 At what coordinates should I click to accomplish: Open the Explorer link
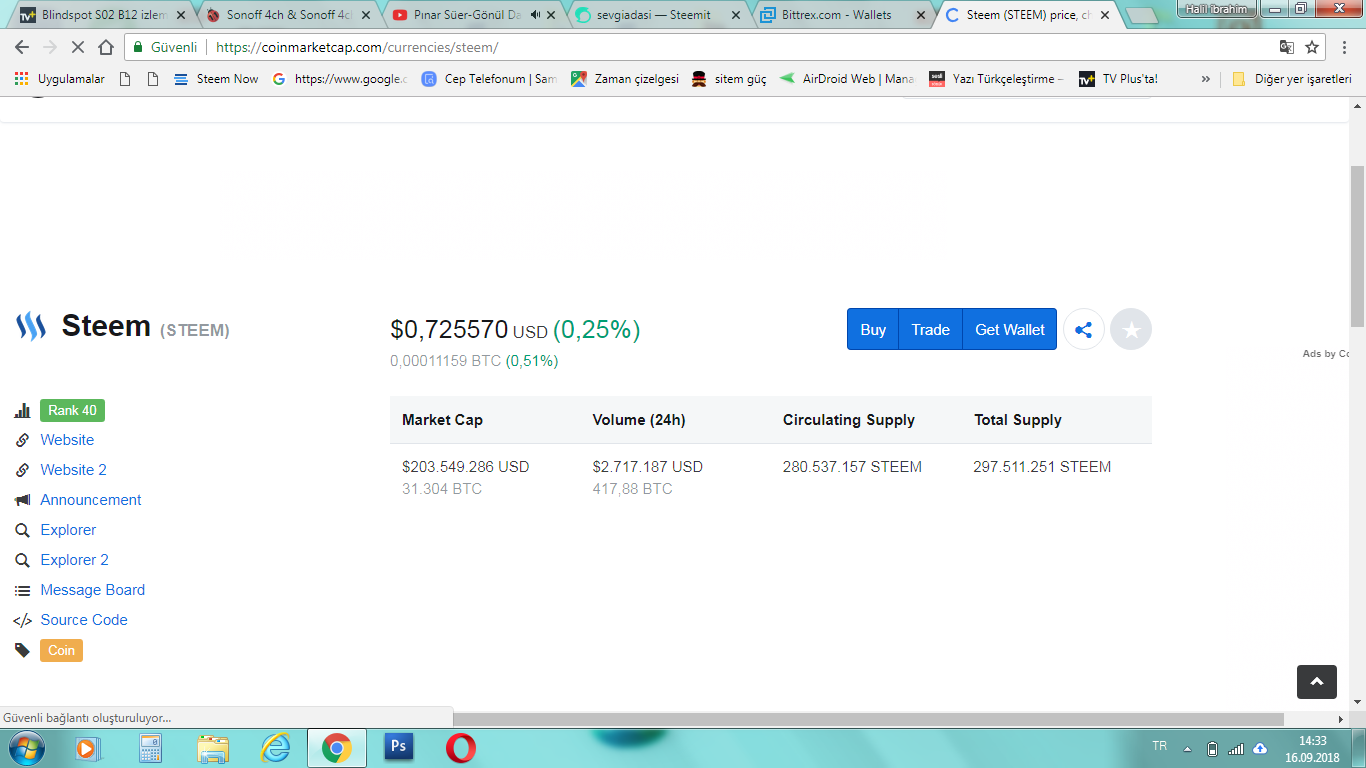(68, 530)
